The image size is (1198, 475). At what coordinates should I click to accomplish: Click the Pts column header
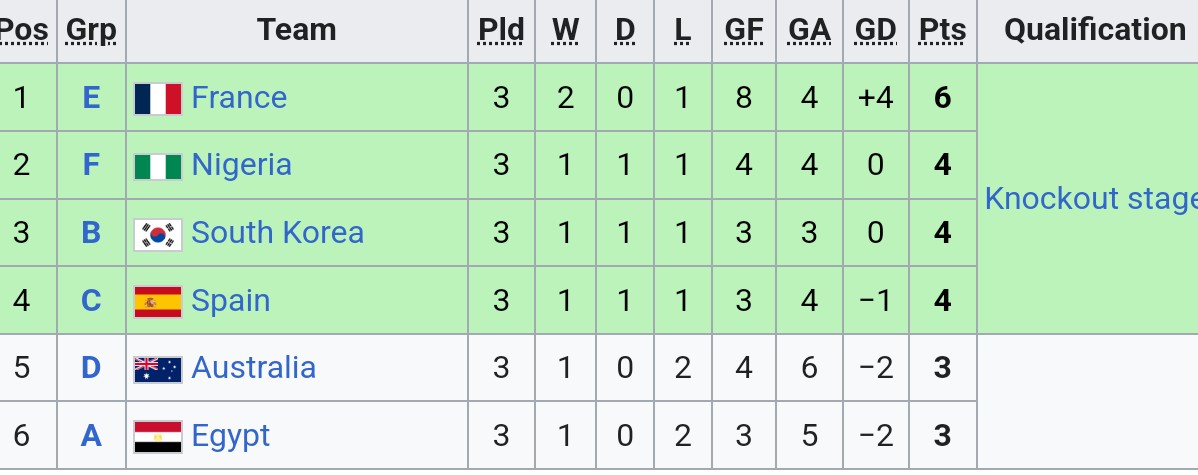point(942,31)
